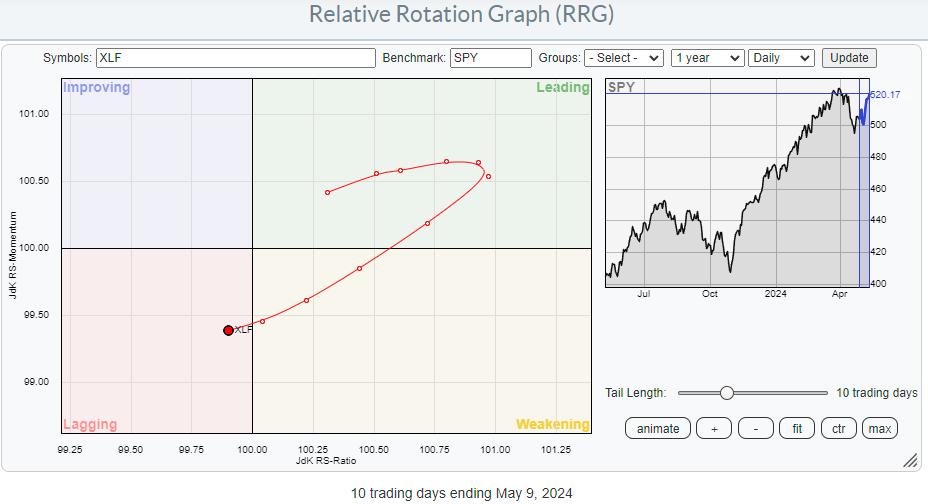Click the resize grip at bottom-right corner
Image resolution: width=928 pixels, height=504 pixels.
point(910,461)
